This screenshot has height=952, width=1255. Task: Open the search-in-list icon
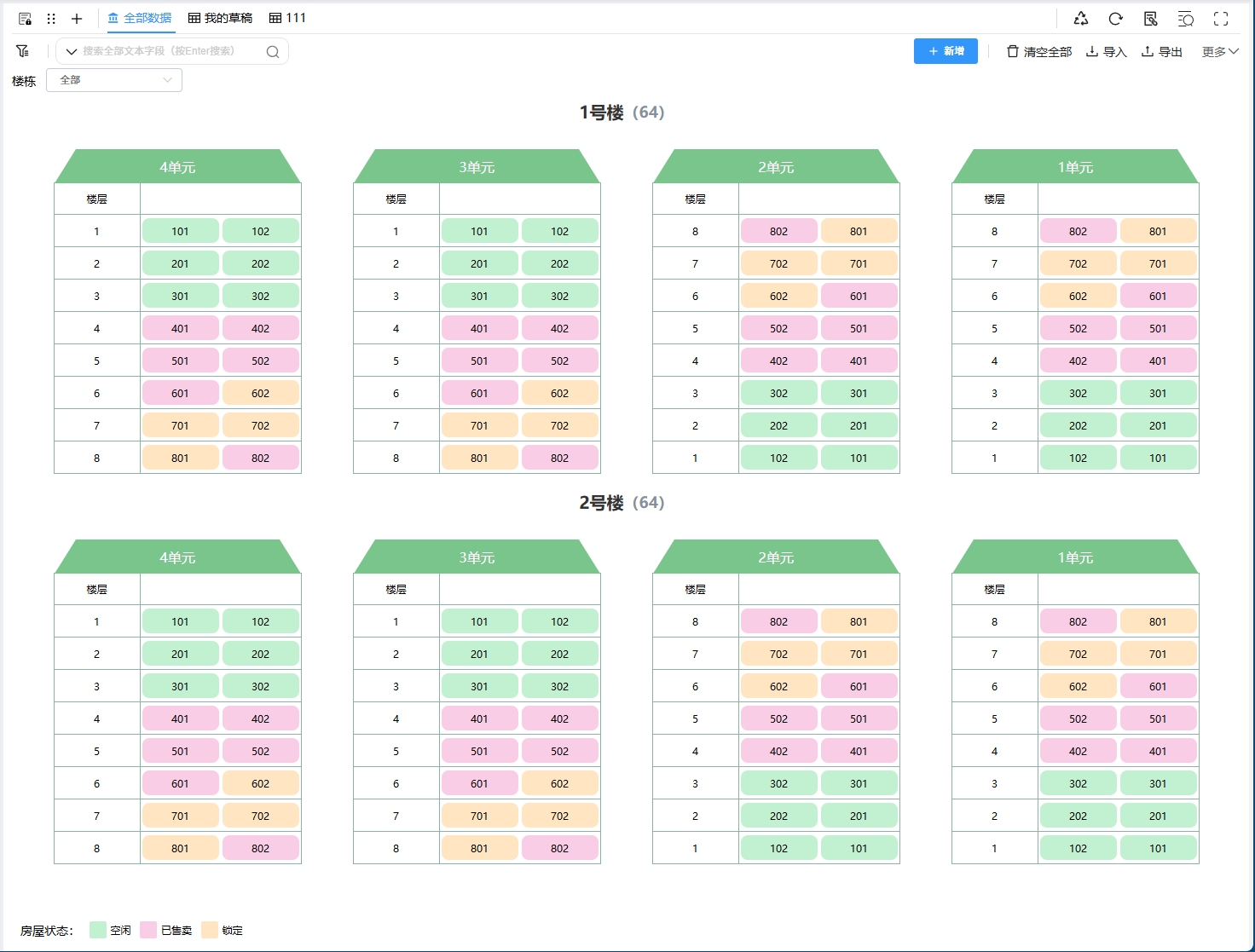coord(1186,18)
